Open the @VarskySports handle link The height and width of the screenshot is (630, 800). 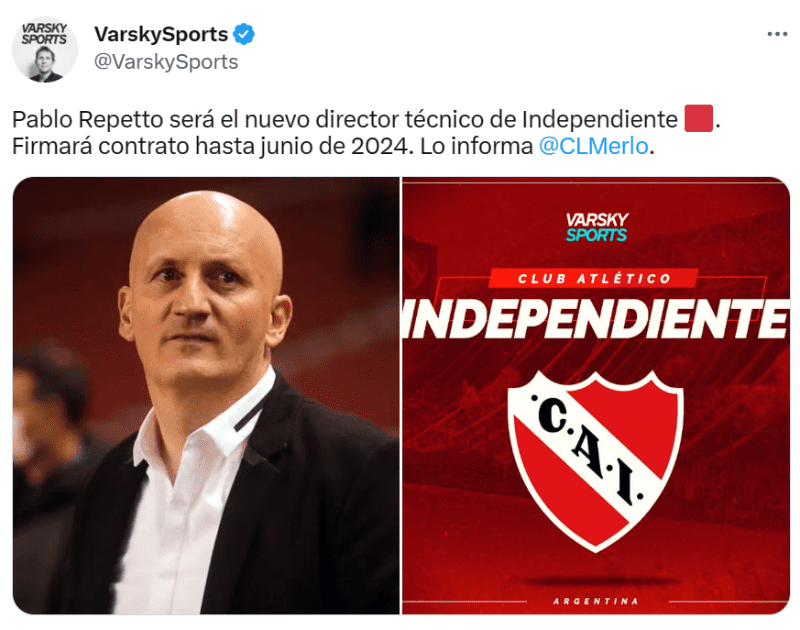coord(166,62)
